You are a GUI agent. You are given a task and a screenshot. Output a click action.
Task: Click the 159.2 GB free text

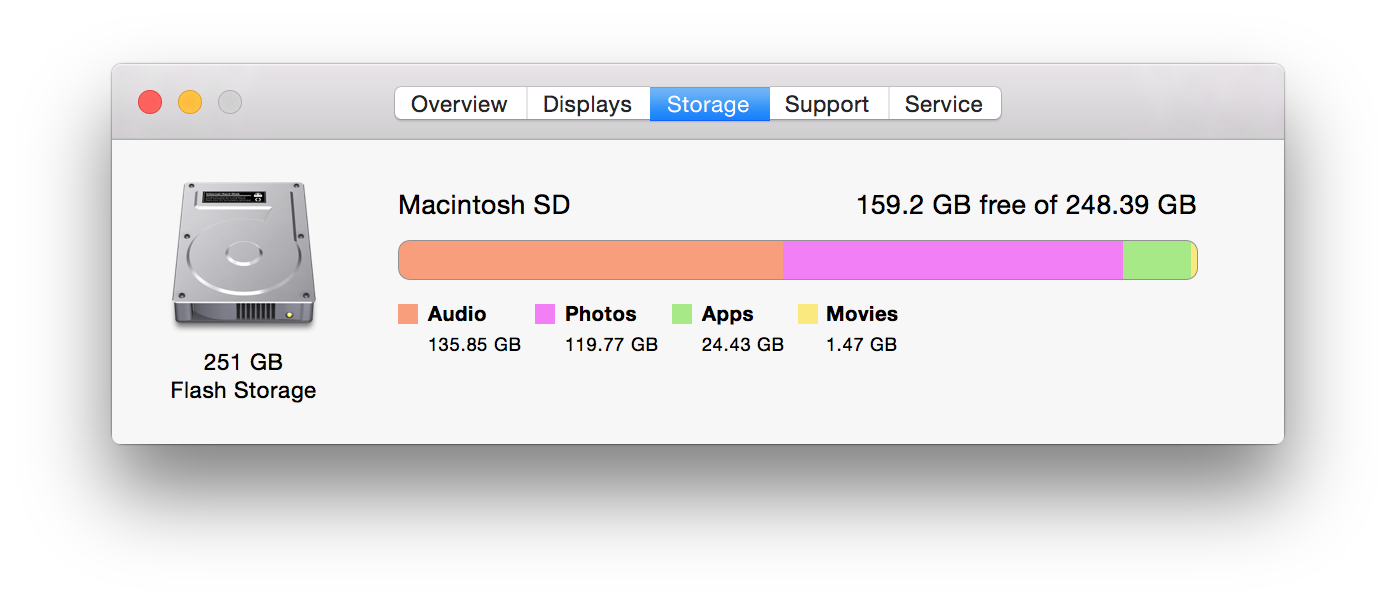1026,205
